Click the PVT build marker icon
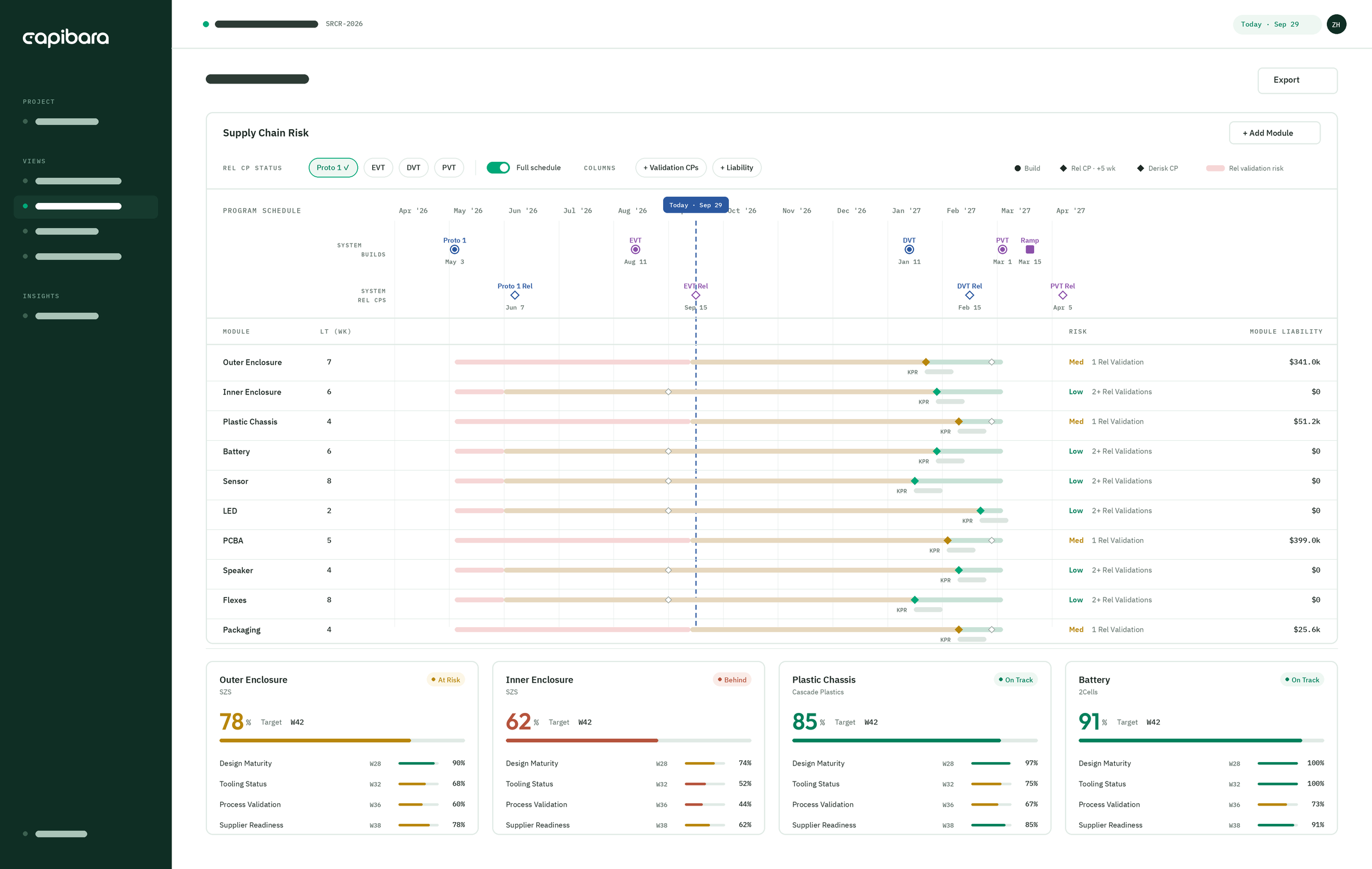Viewport: 1372px width, 869px height. point(1002,250)
